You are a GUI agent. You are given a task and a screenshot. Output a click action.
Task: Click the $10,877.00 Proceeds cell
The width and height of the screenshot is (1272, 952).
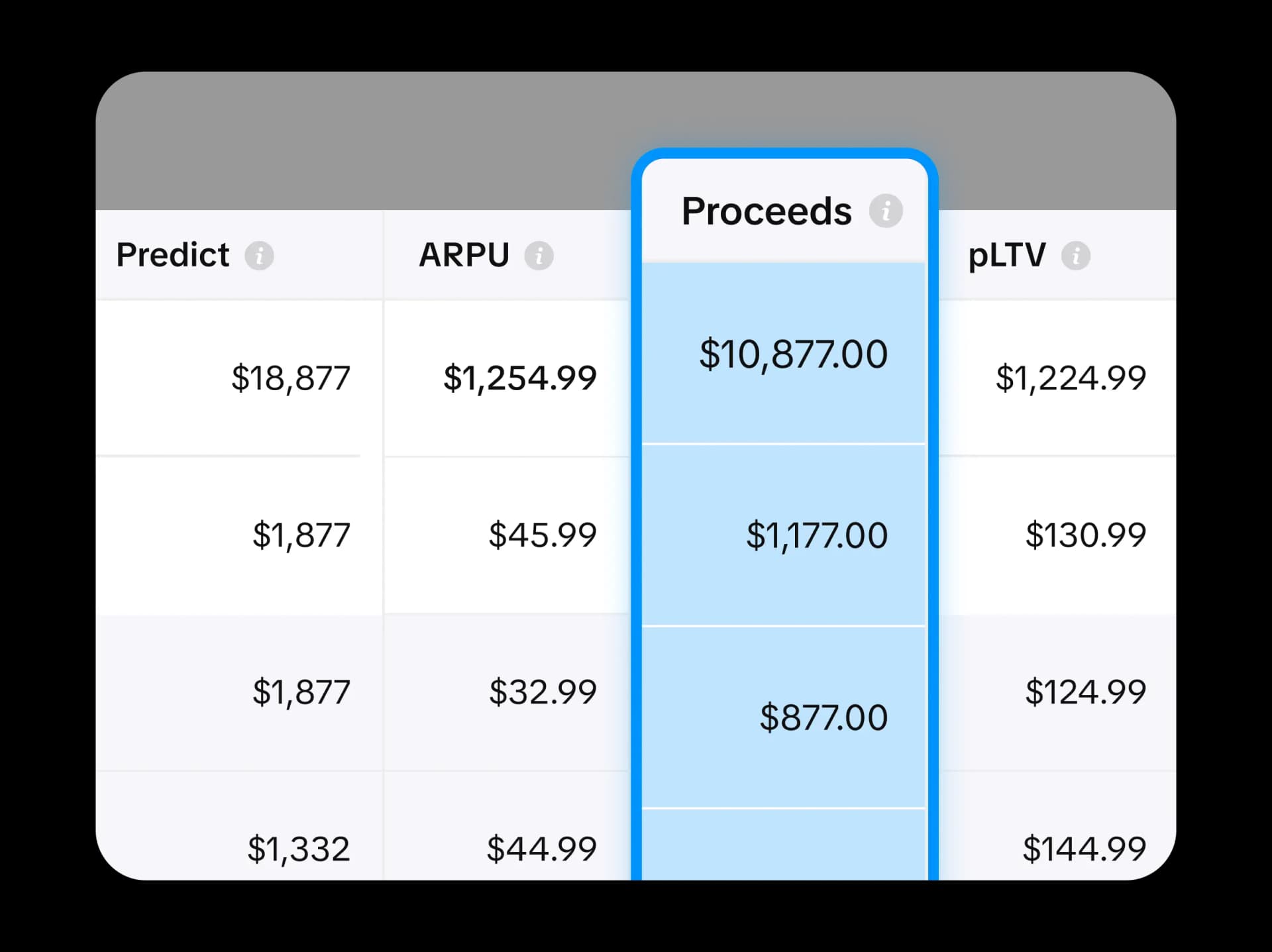(793, 354)
